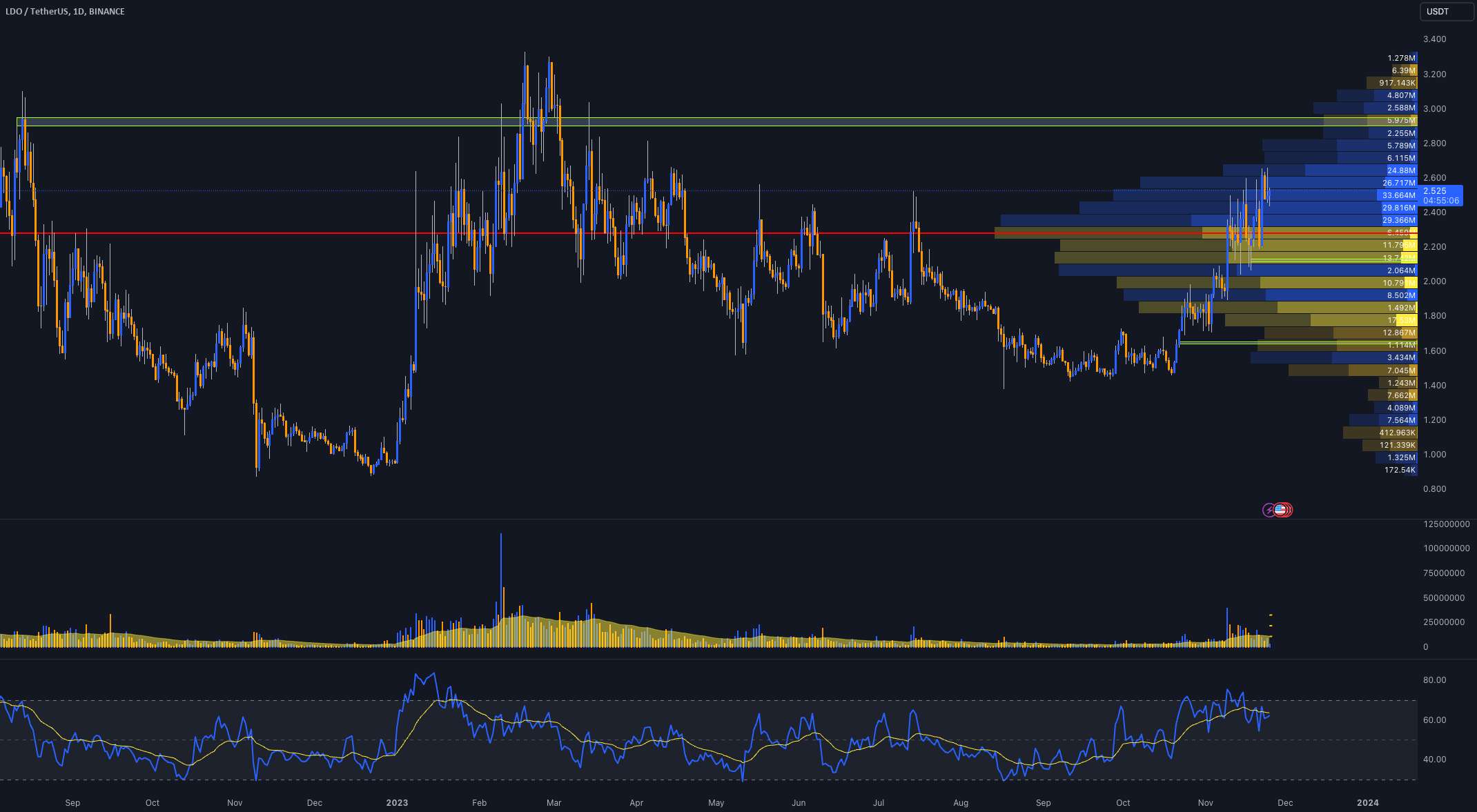This screenshot has height=812, width=1477.
Task: Click the 7.045M volume profile value
Action: pos(1401,370)
